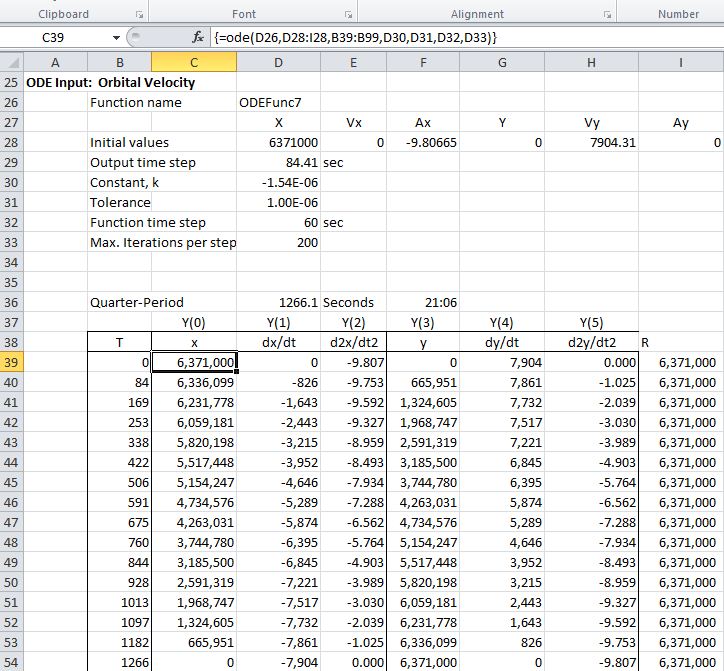
Task: Select the Max. Iterations value 200 cell
Action: click(278, 242)
